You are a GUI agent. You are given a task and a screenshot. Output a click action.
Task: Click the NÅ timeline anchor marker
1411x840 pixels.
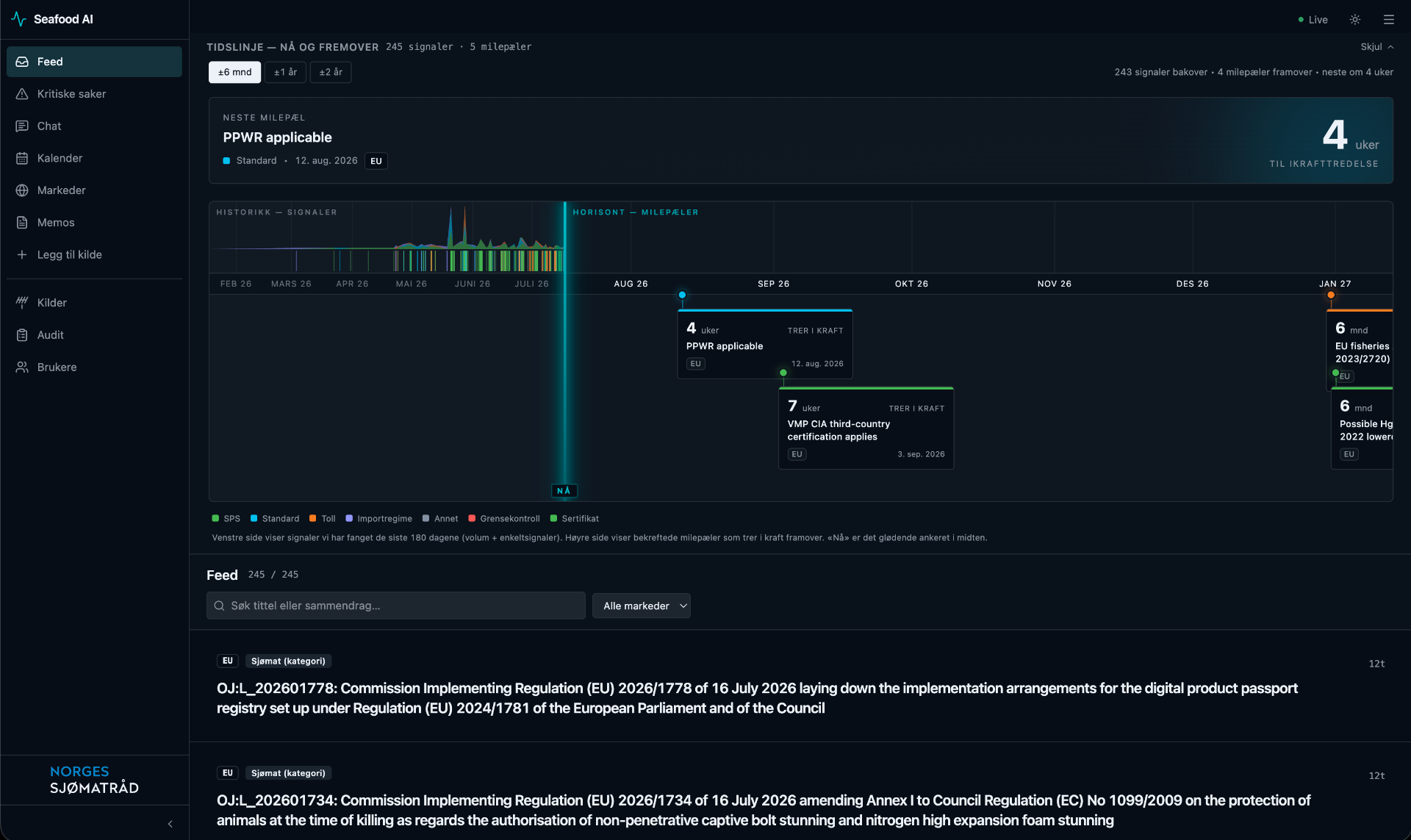coord(564,491)
